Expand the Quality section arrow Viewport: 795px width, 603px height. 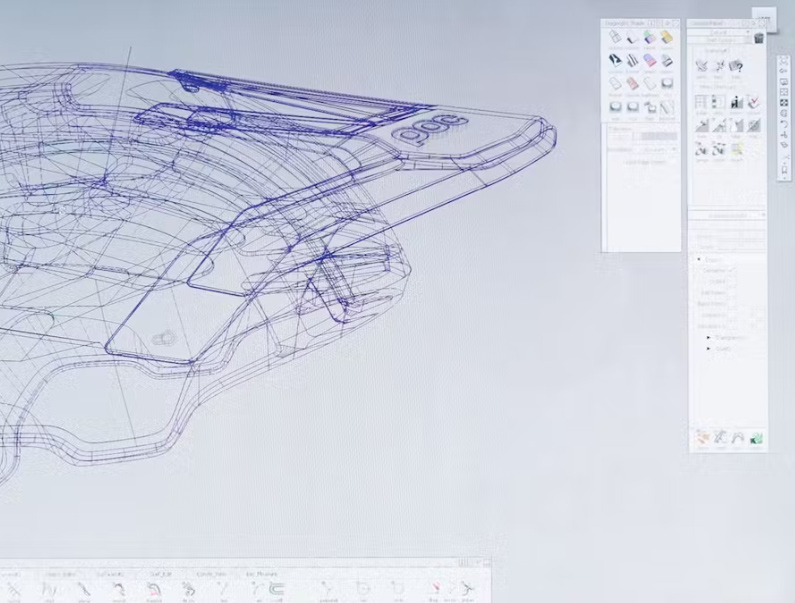(709, 349)
